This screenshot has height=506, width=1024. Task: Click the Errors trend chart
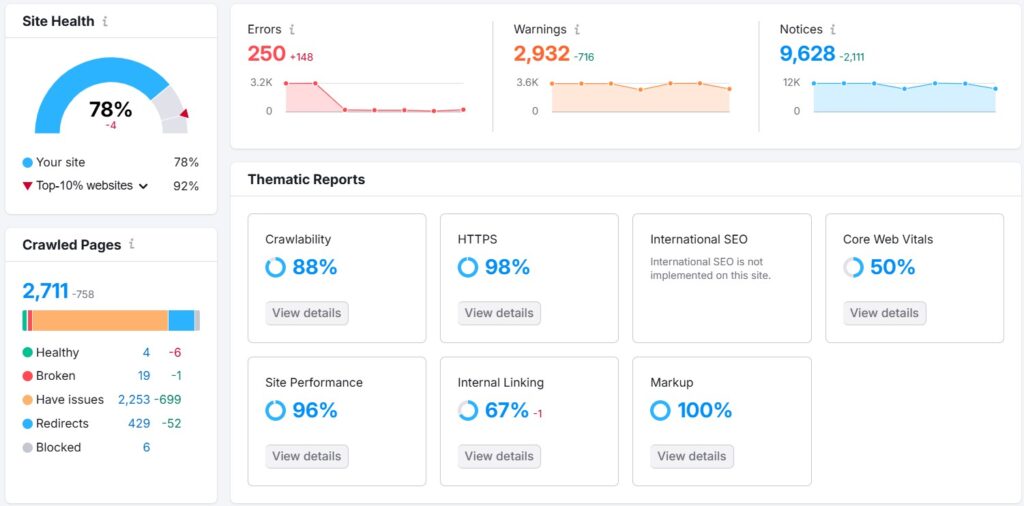pyautogui.click(x=375, y=97)
